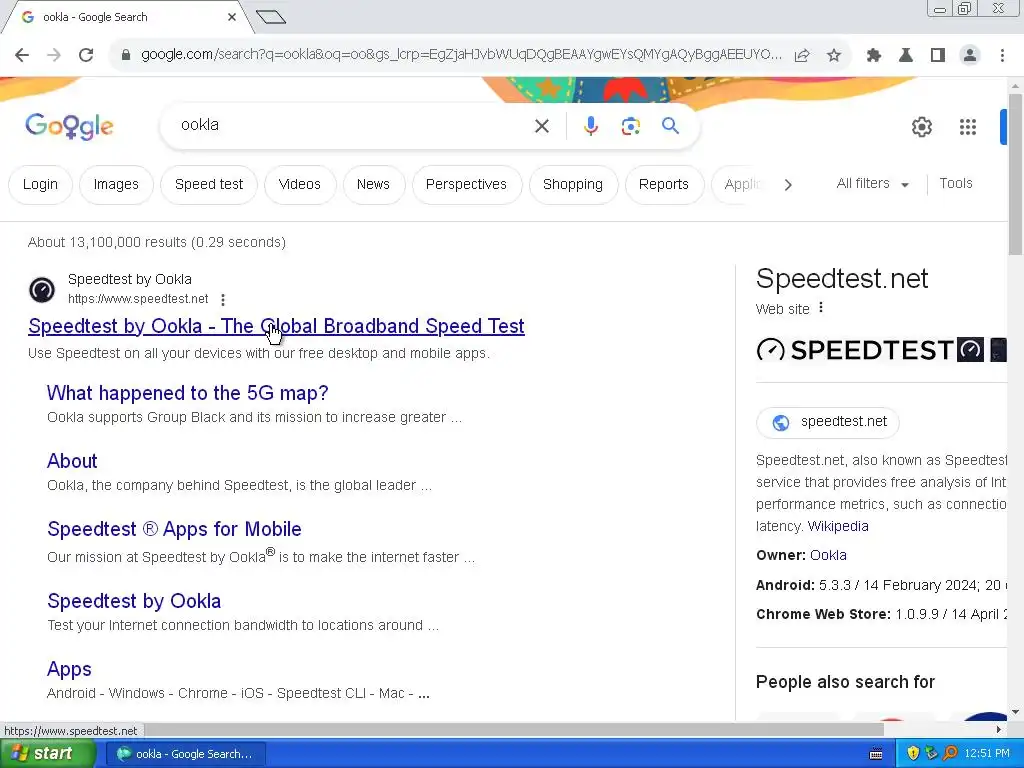Switch to Videos results
Screen dimensions: 1024x768
pyautogui.click(x=300, y=185)
